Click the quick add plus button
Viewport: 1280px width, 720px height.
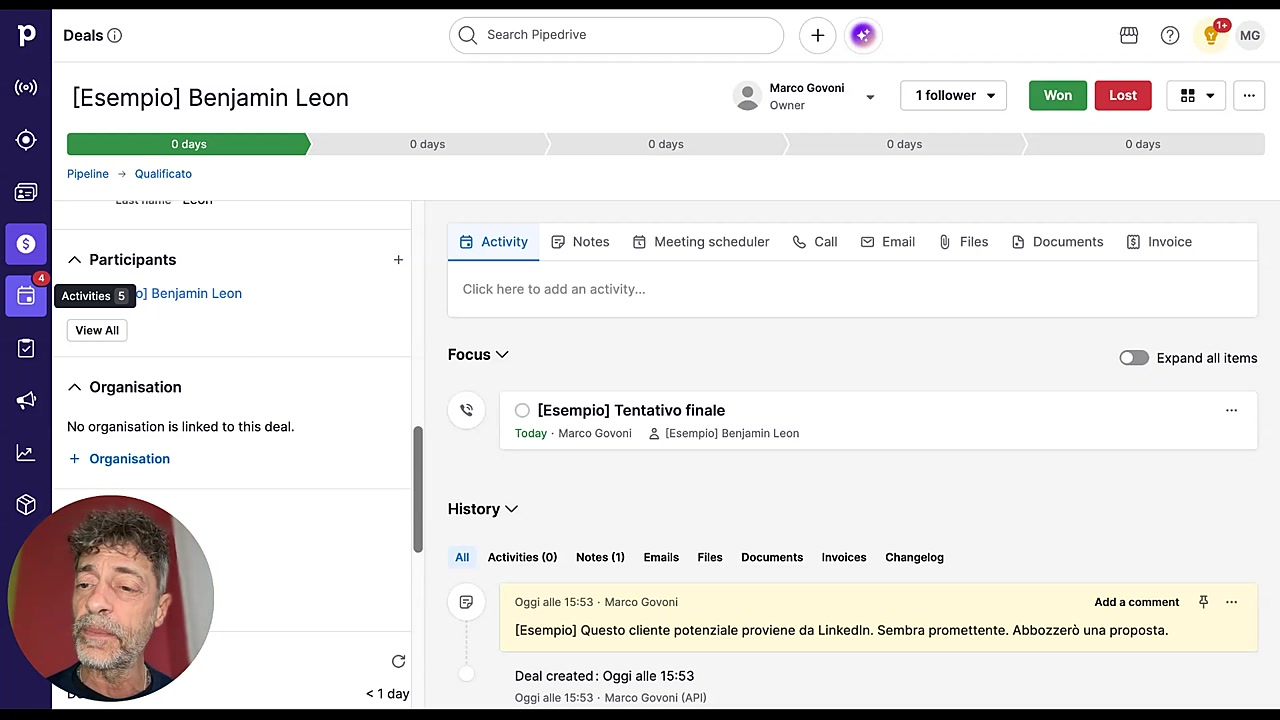tap(817, 35)
